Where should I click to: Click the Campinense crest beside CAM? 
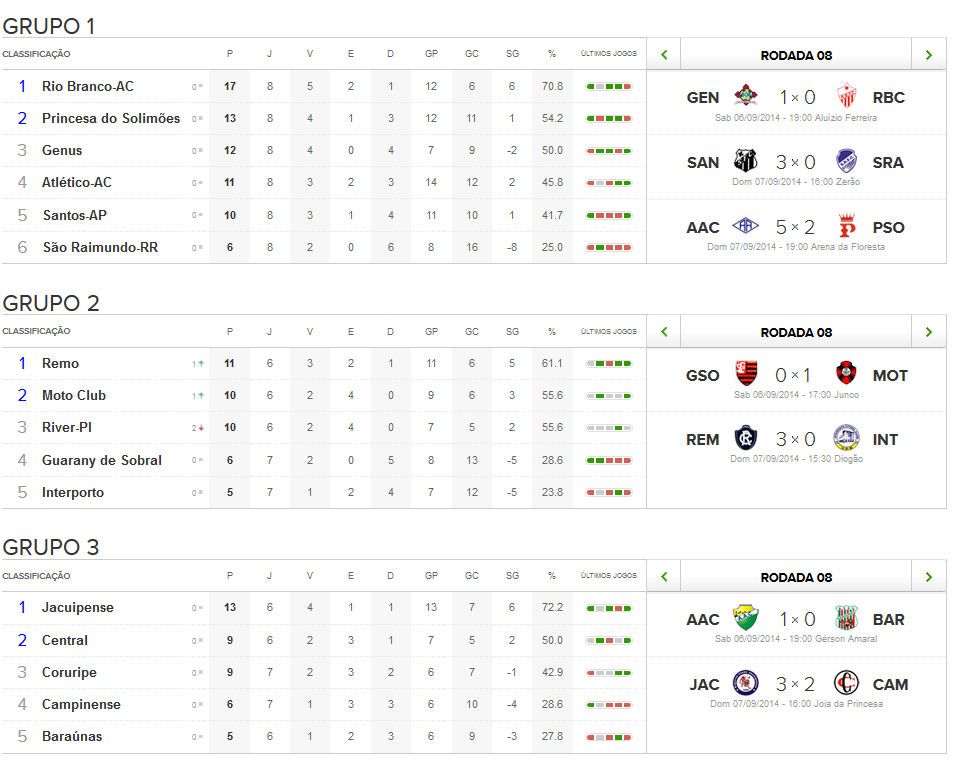(x=849, y=684)
